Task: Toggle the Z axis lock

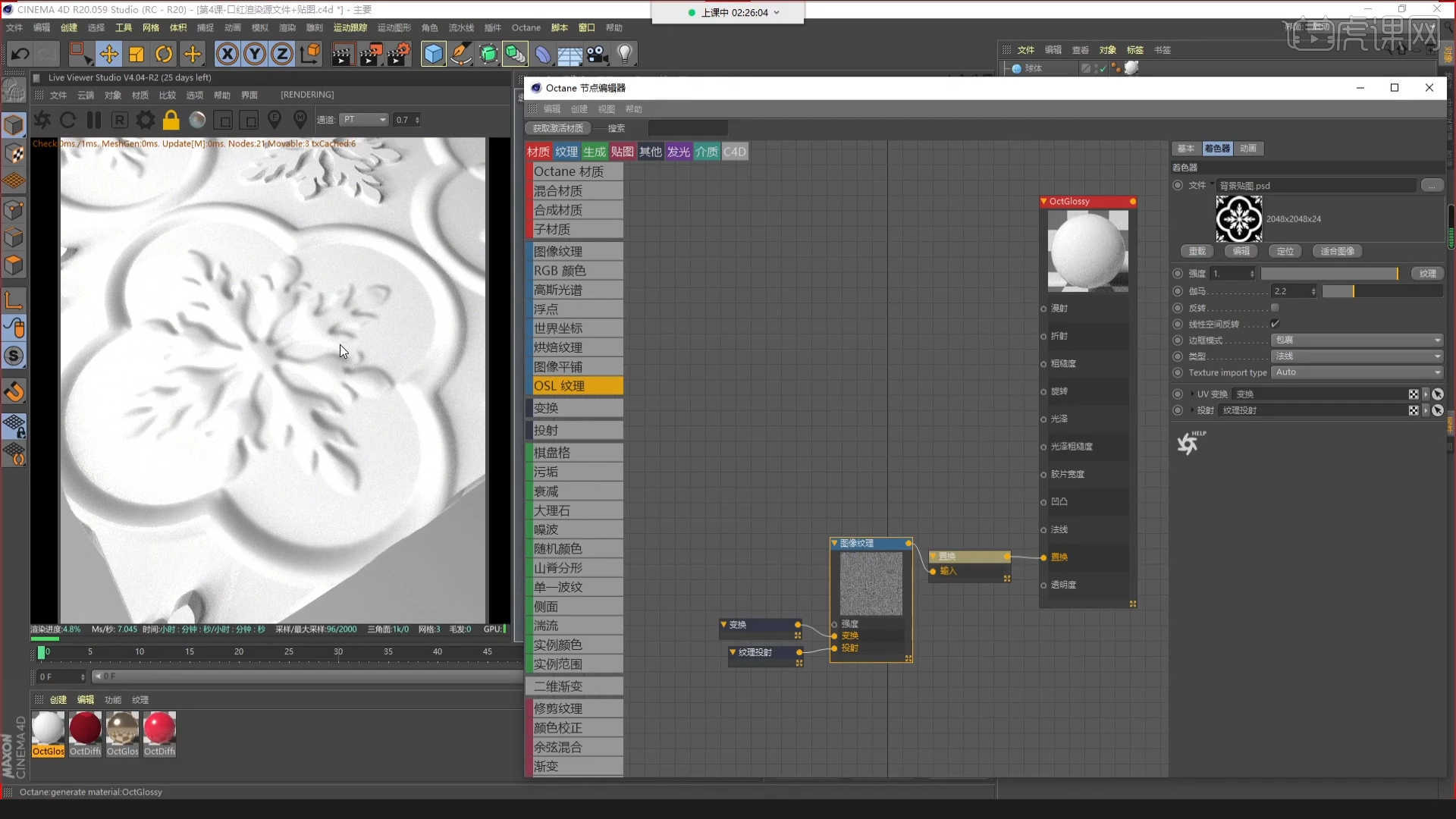Action: click(282, 54)
